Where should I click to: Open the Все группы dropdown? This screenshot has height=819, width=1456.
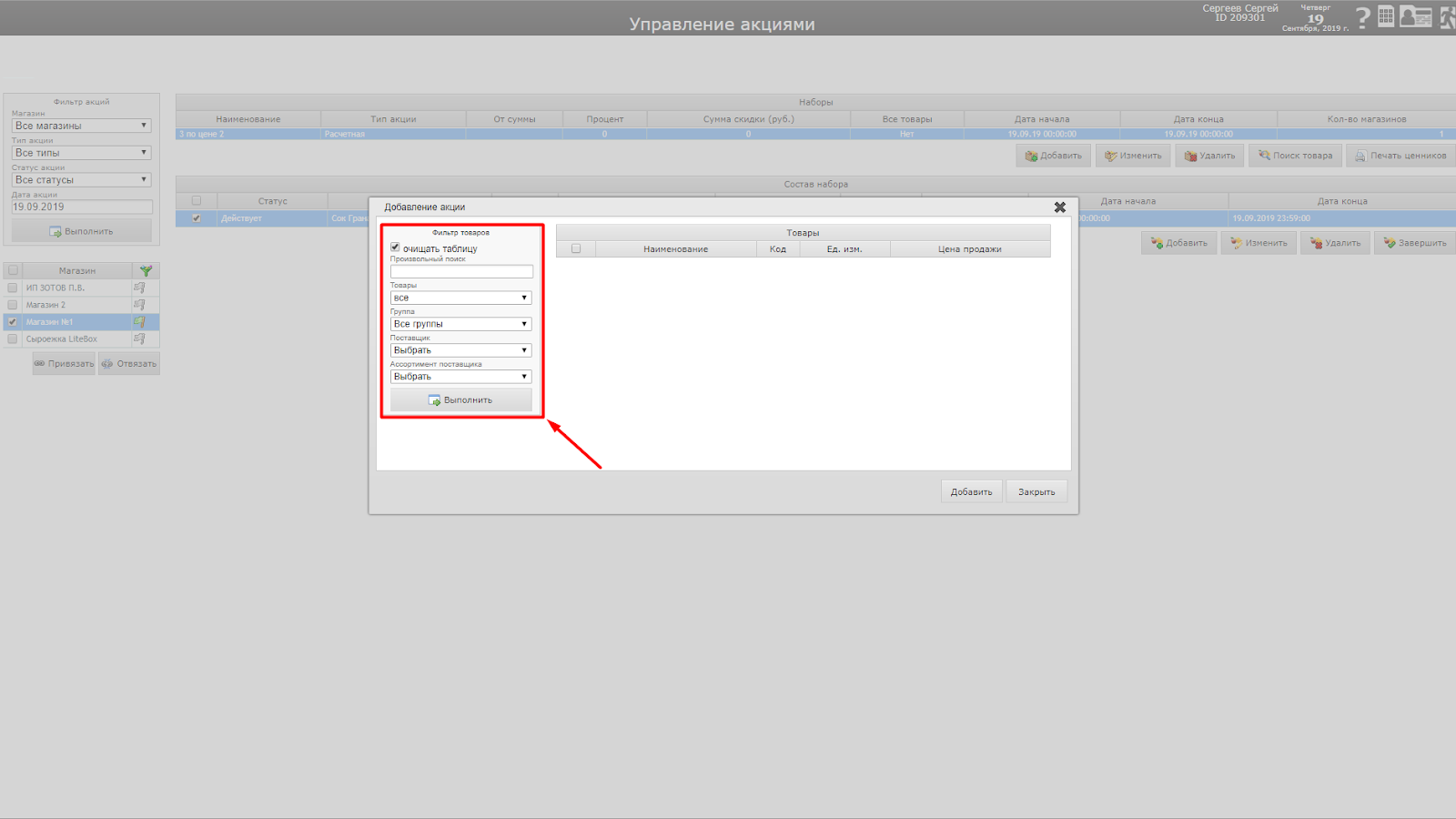(x=460, y=324)
